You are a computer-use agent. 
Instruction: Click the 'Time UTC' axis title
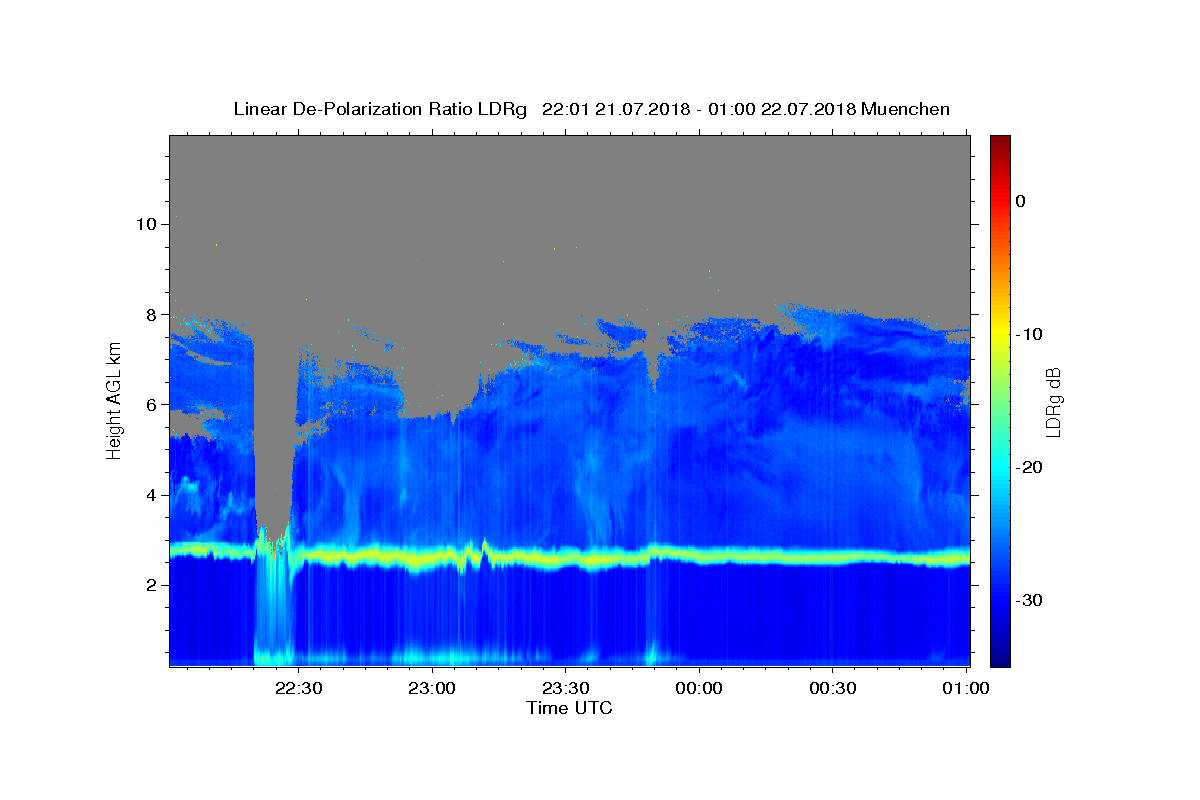[x=569, y=708]
